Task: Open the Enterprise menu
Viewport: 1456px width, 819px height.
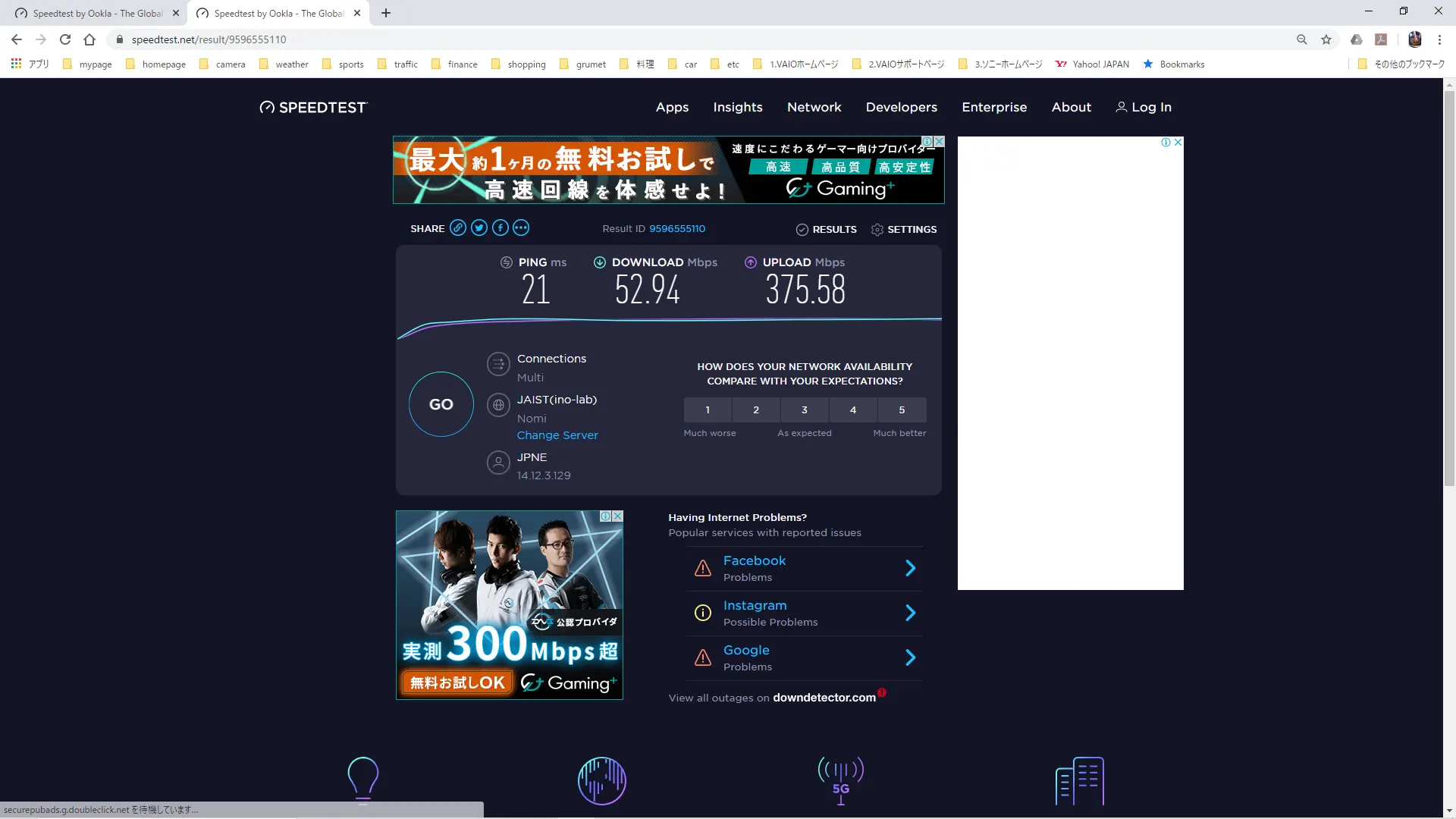Action: [x=994, y=108]
